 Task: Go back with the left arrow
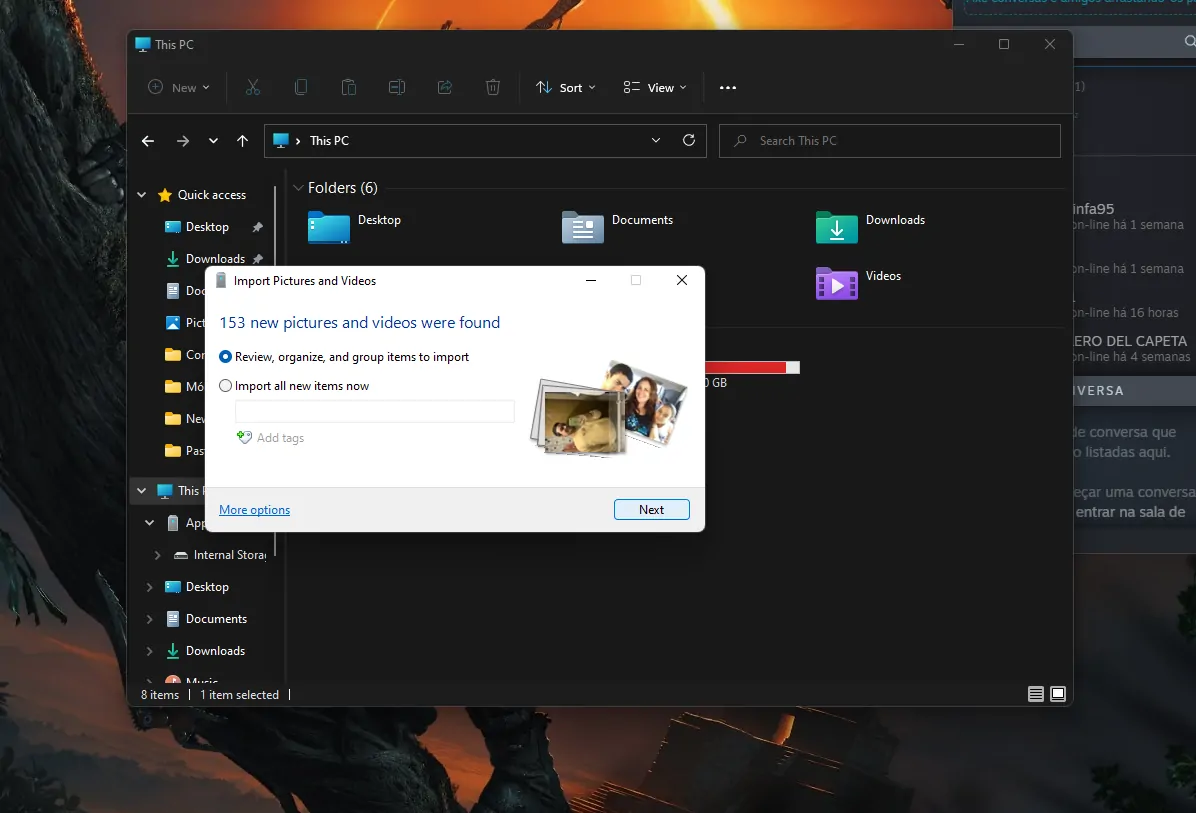[148, 141]
